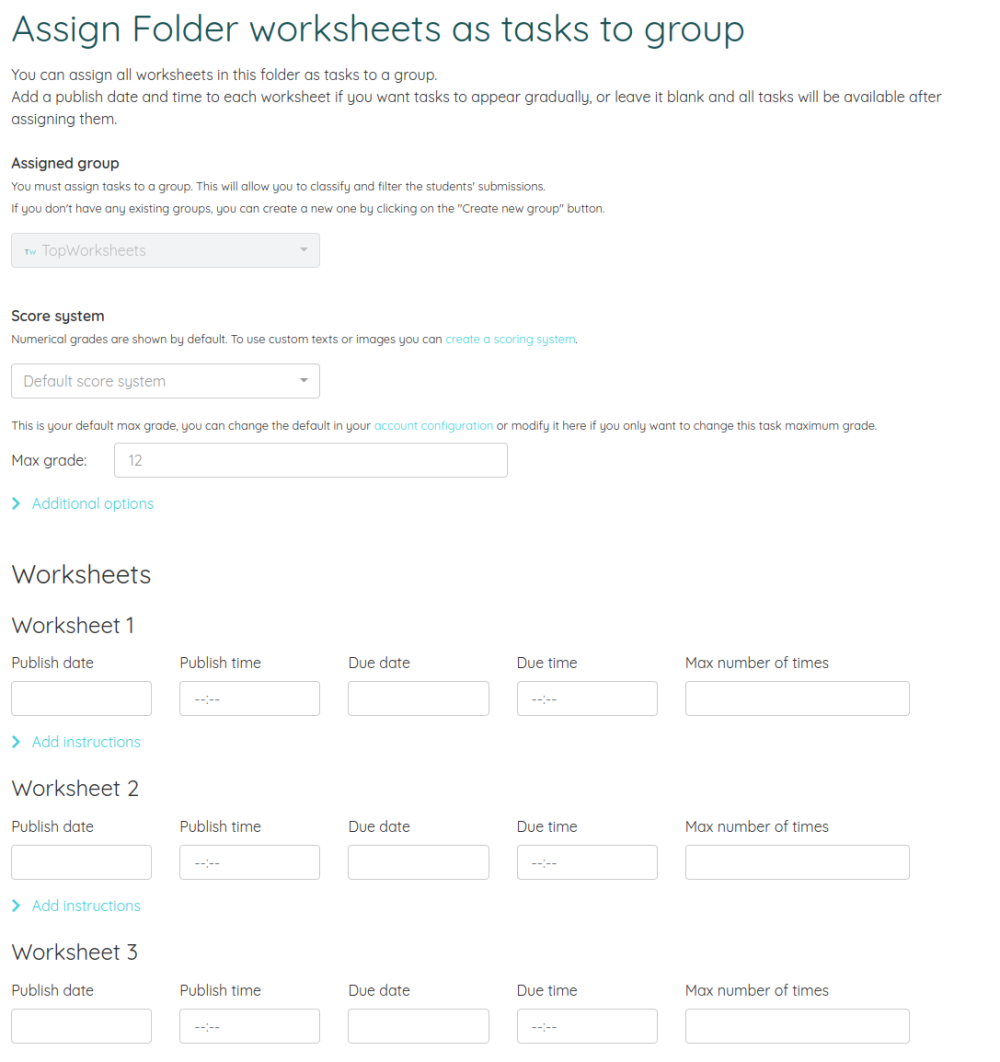Viewport: 1000px width, 1062px height.
Task: Expand Add instructions under Worksheet 2
Action: point(85,905)
